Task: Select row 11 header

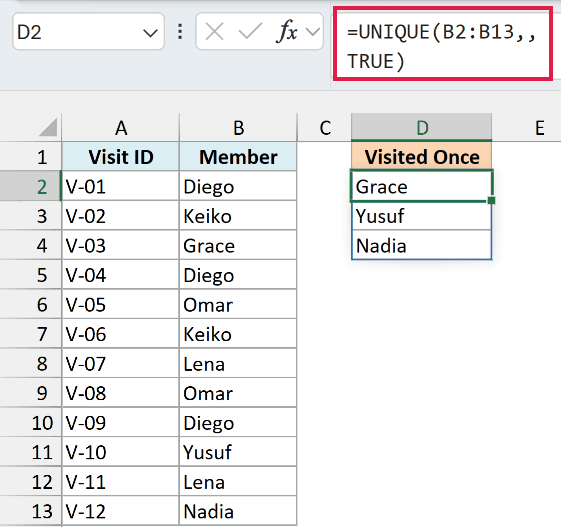Action: point(31,452)
